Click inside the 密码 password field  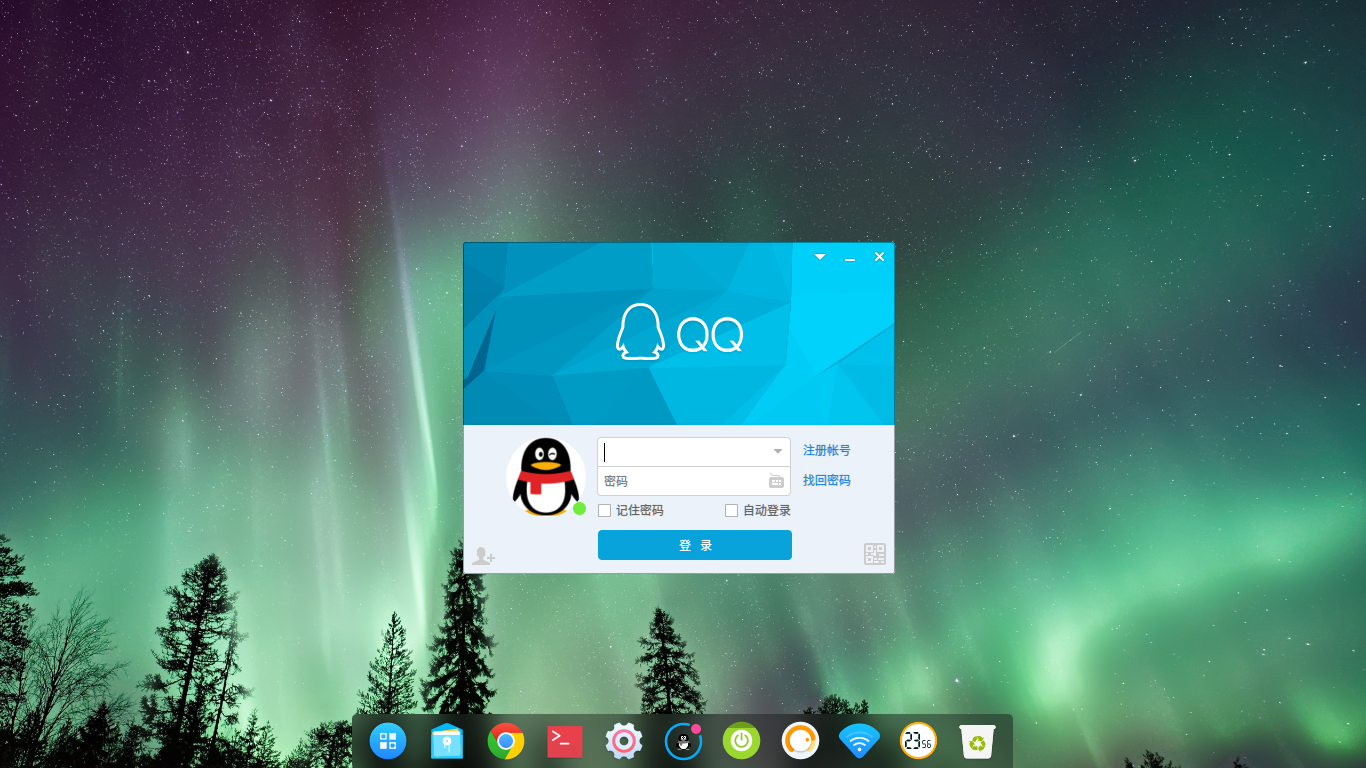680,481
